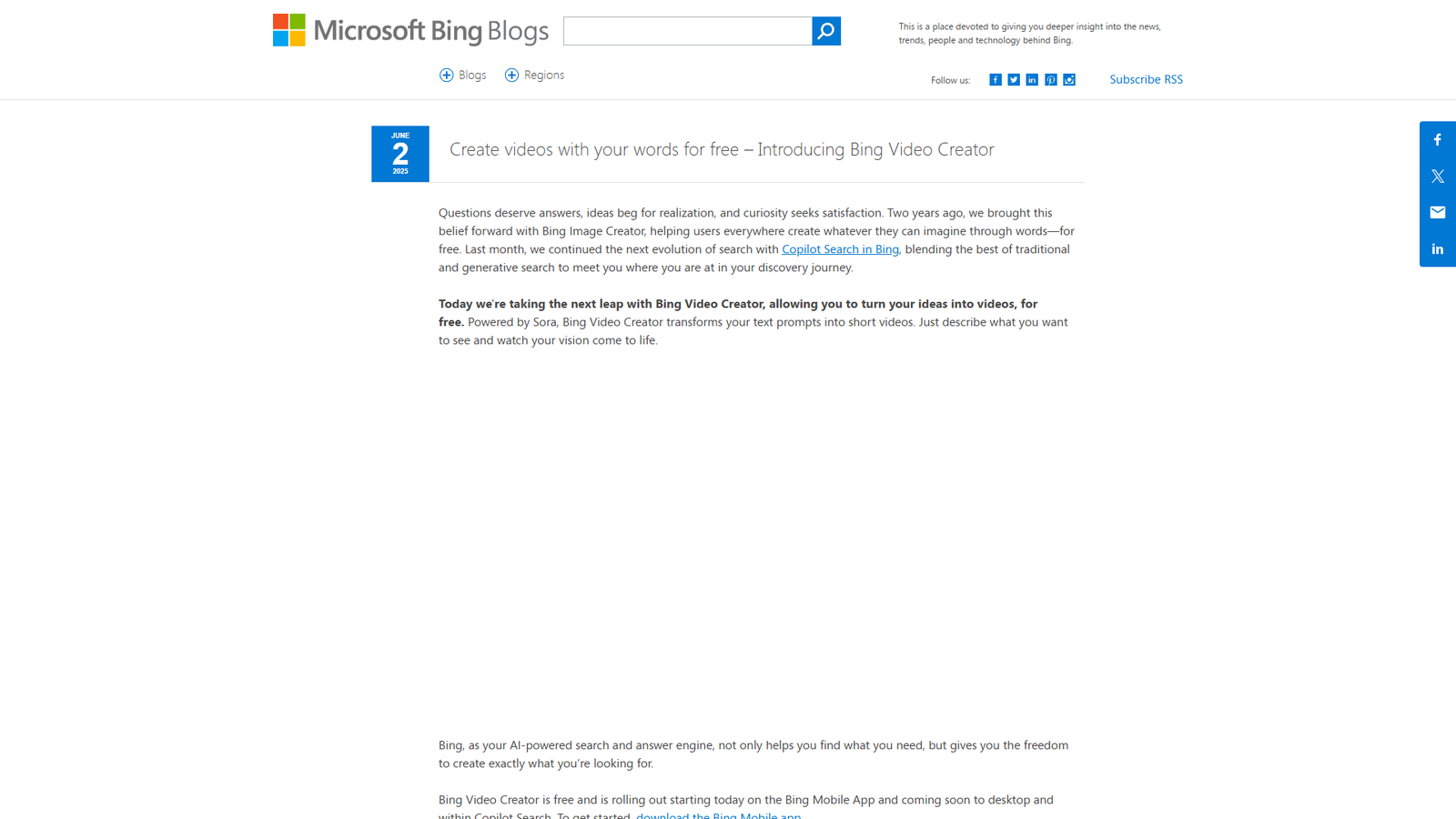Share article on LinkedIn sidebar icon

click(x=1437, y=248)
